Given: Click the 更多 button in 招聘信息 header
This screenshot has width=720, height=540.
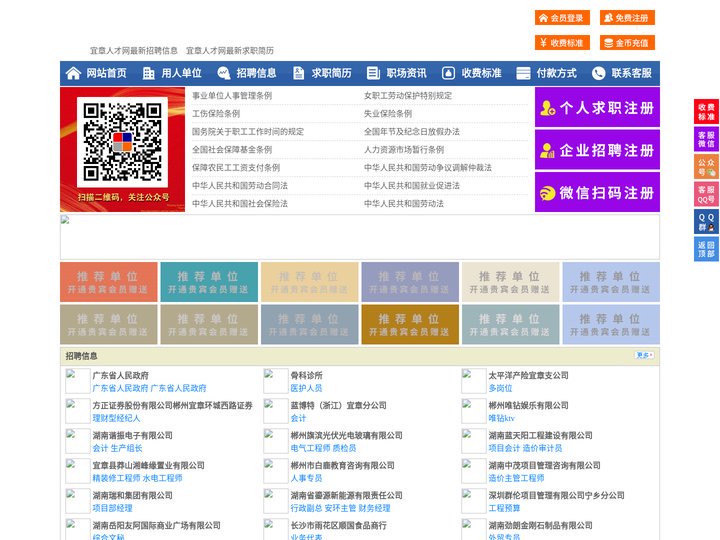Looking at the screenshot, I should tap(644, 355).
